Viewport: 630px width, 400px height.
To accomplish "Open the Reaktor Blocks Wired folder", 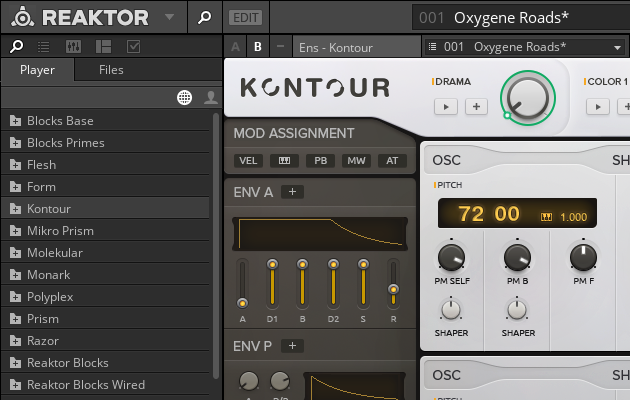I will pos(105,385).
